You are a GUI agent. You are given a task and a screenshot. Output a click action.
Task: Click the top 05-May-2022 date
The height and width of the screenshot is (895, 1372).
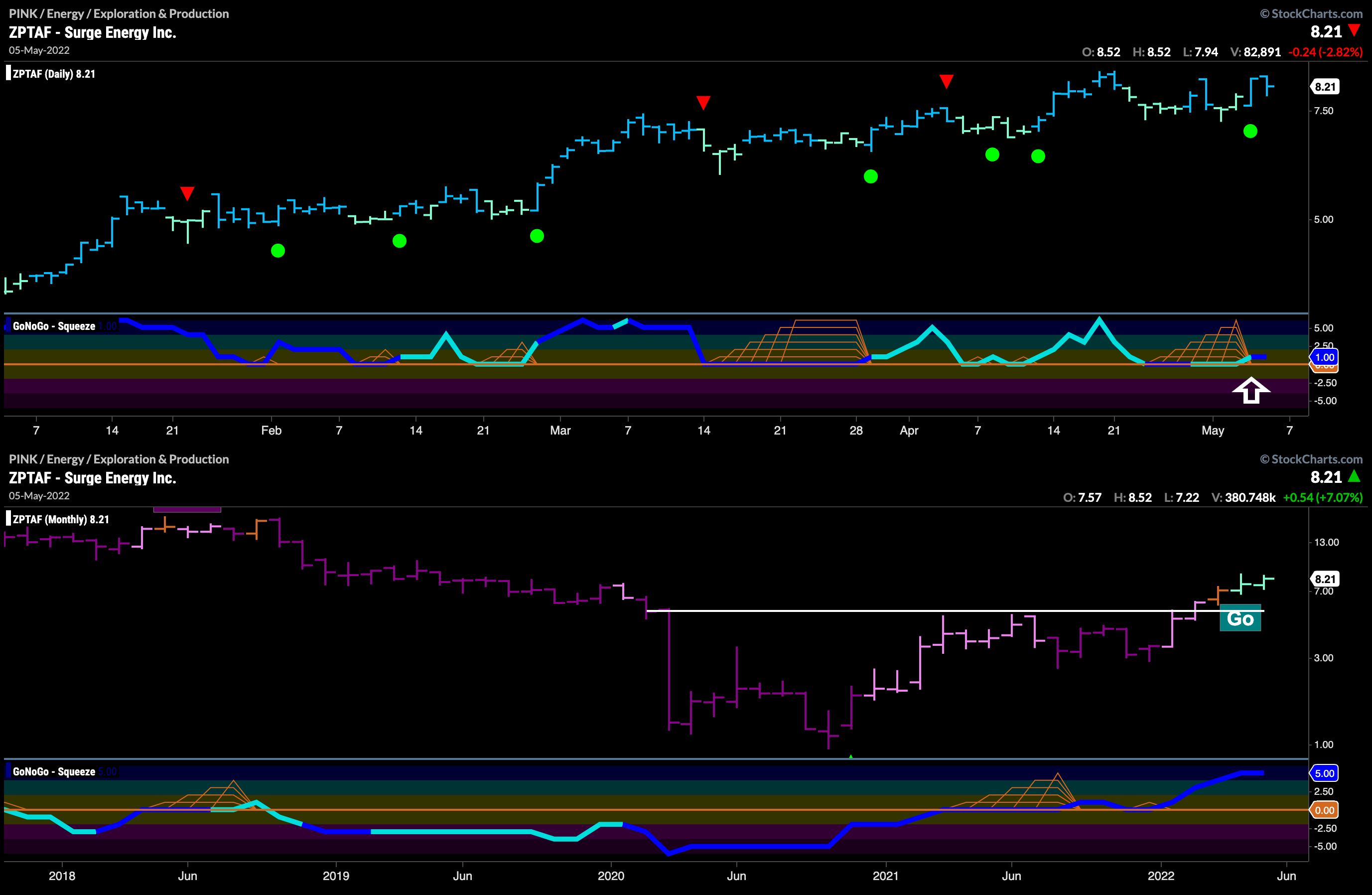pos(39,50)
